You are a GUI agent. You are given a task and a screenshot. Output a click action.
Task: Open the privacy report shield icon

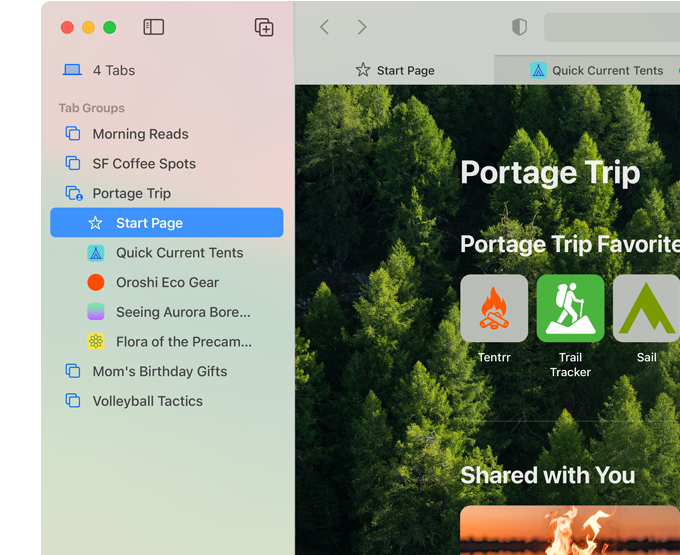519,27
